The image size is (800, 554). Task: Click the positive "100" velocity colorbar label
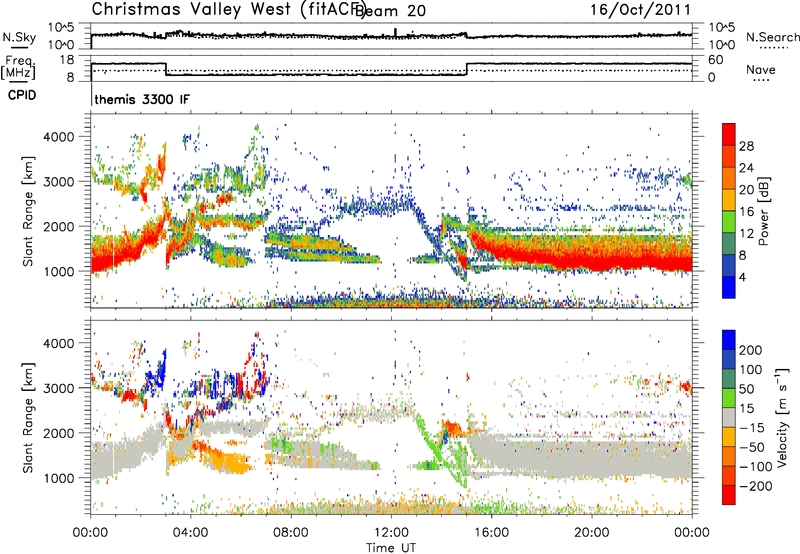pos(751,370)
